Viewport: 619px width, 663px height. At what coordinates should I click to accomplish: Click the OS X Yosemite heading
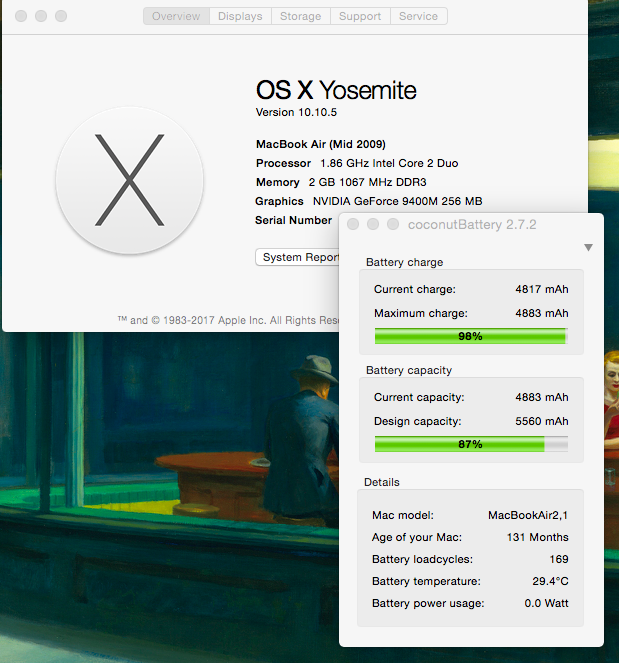tap(336, 90)
